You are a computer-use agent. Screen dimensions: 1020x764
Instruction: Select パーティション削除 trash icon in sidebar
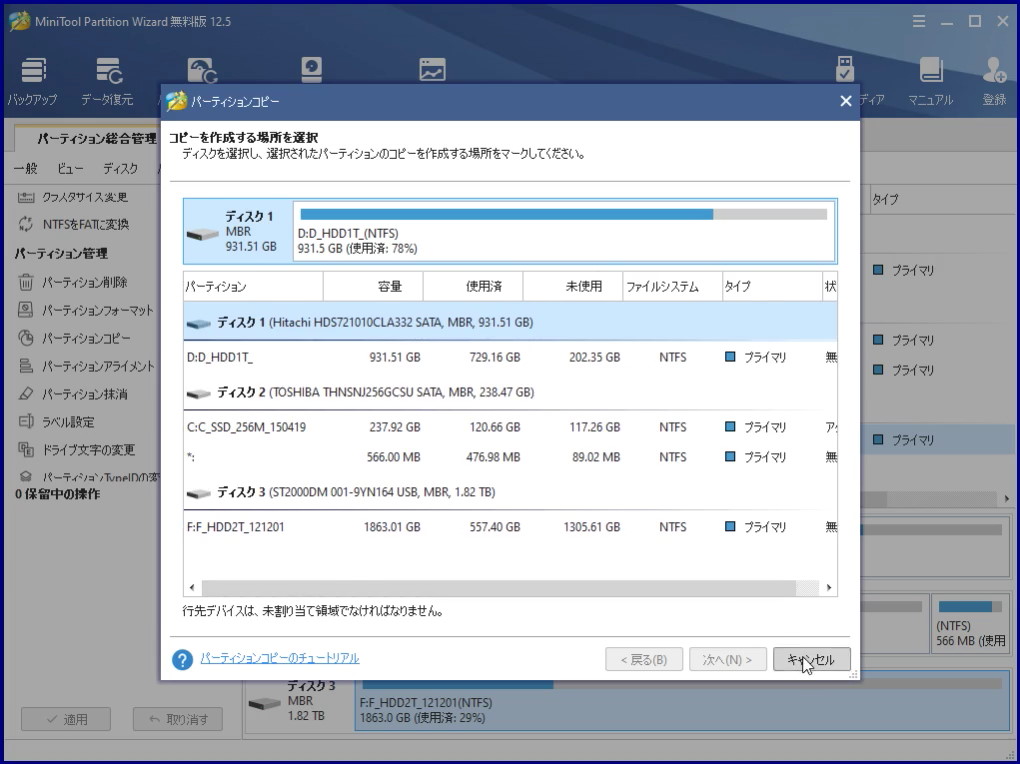[25, 282]
